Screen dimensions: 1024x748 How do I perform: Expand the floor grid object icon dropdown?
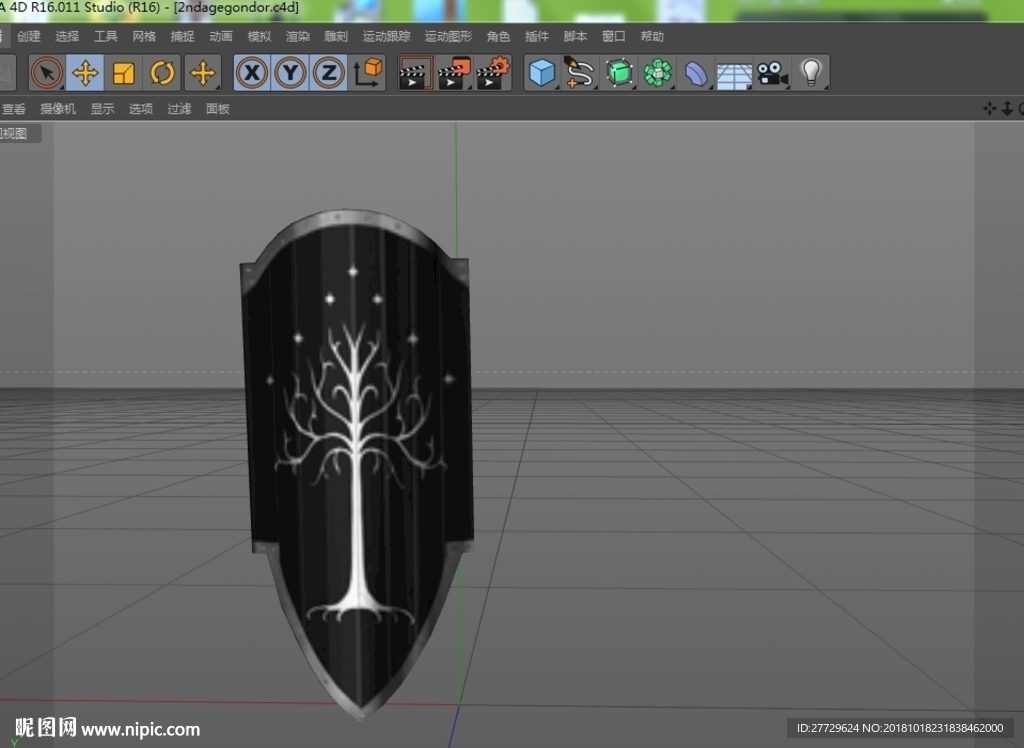(x=734, y=73)
